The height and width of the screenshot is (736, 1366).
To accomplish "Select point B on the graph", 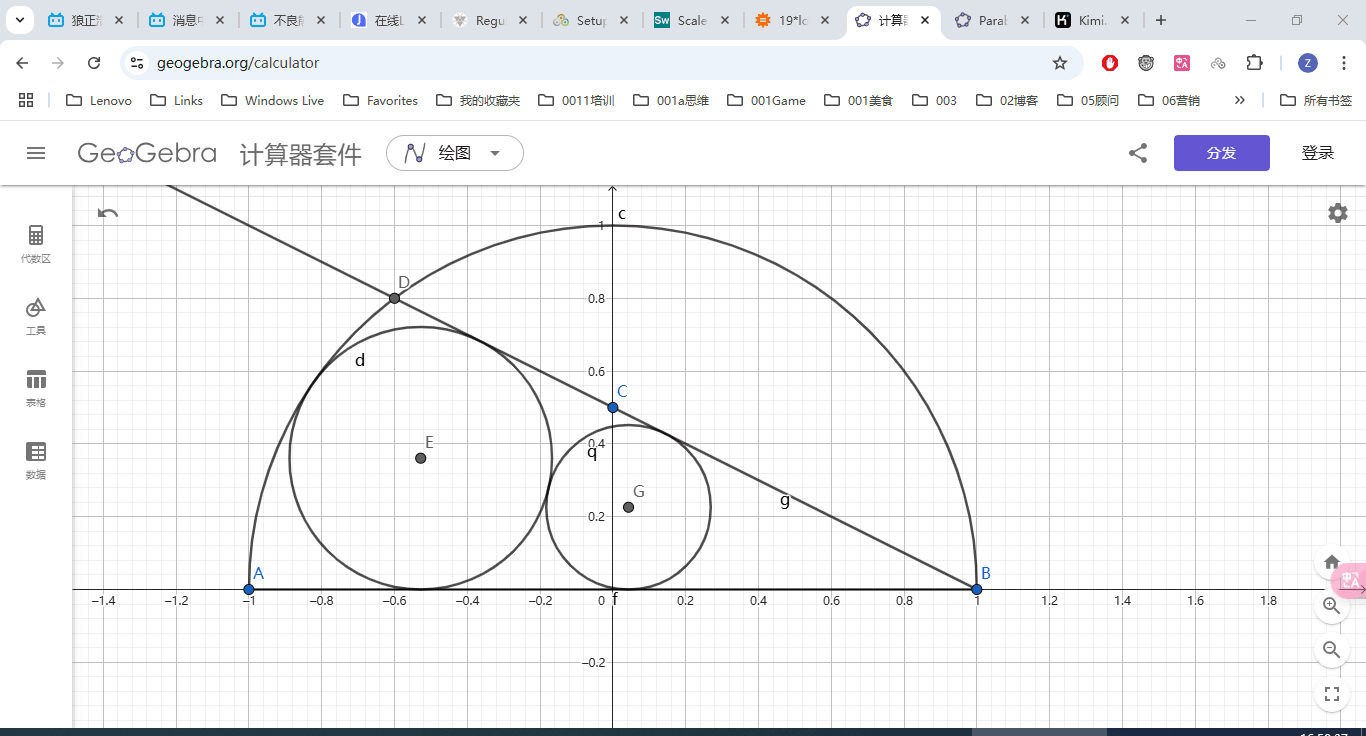I will point(977,589).
